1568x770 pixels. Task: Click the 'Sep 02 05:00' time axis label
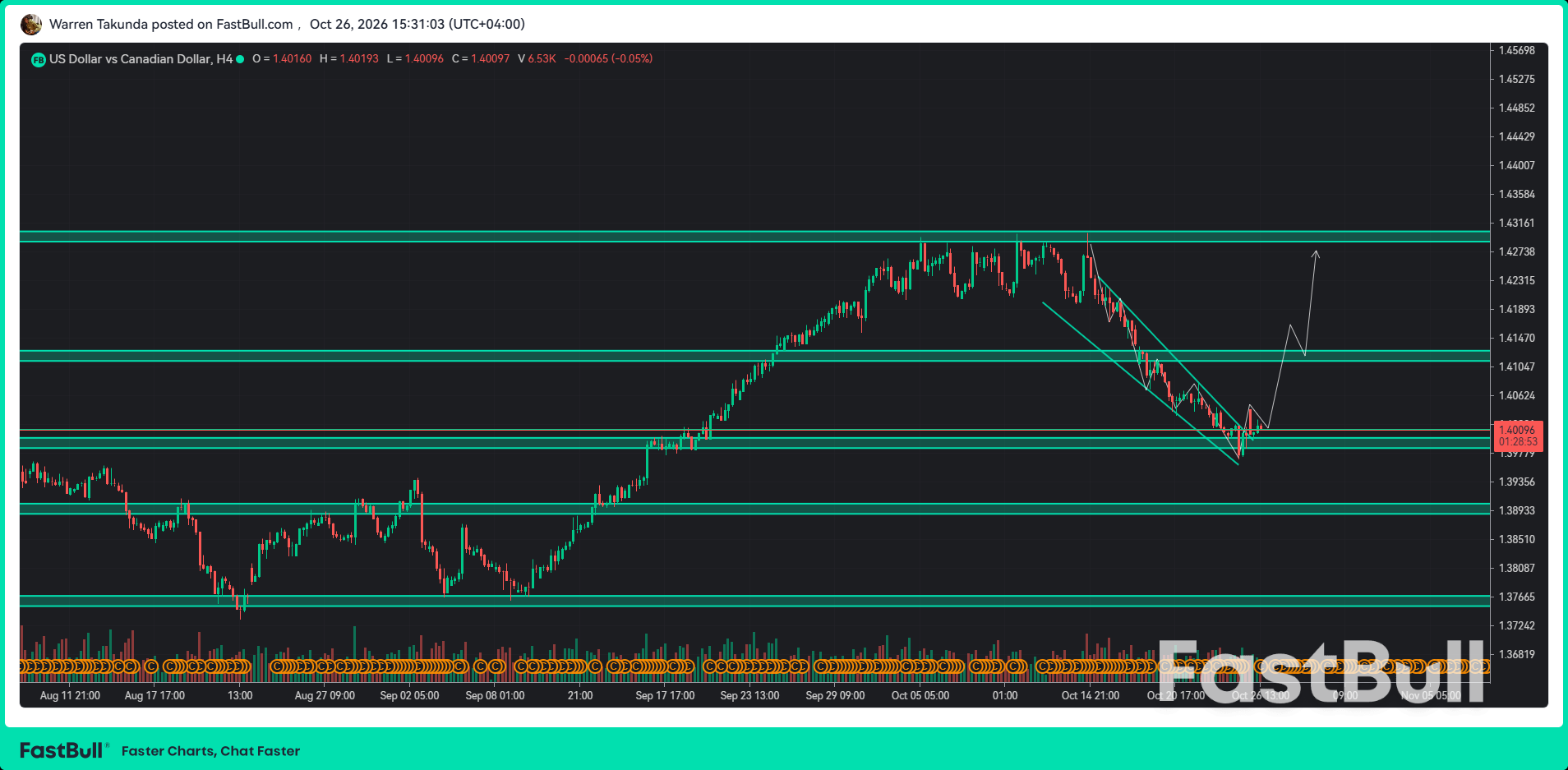click(x=409, y=696)
